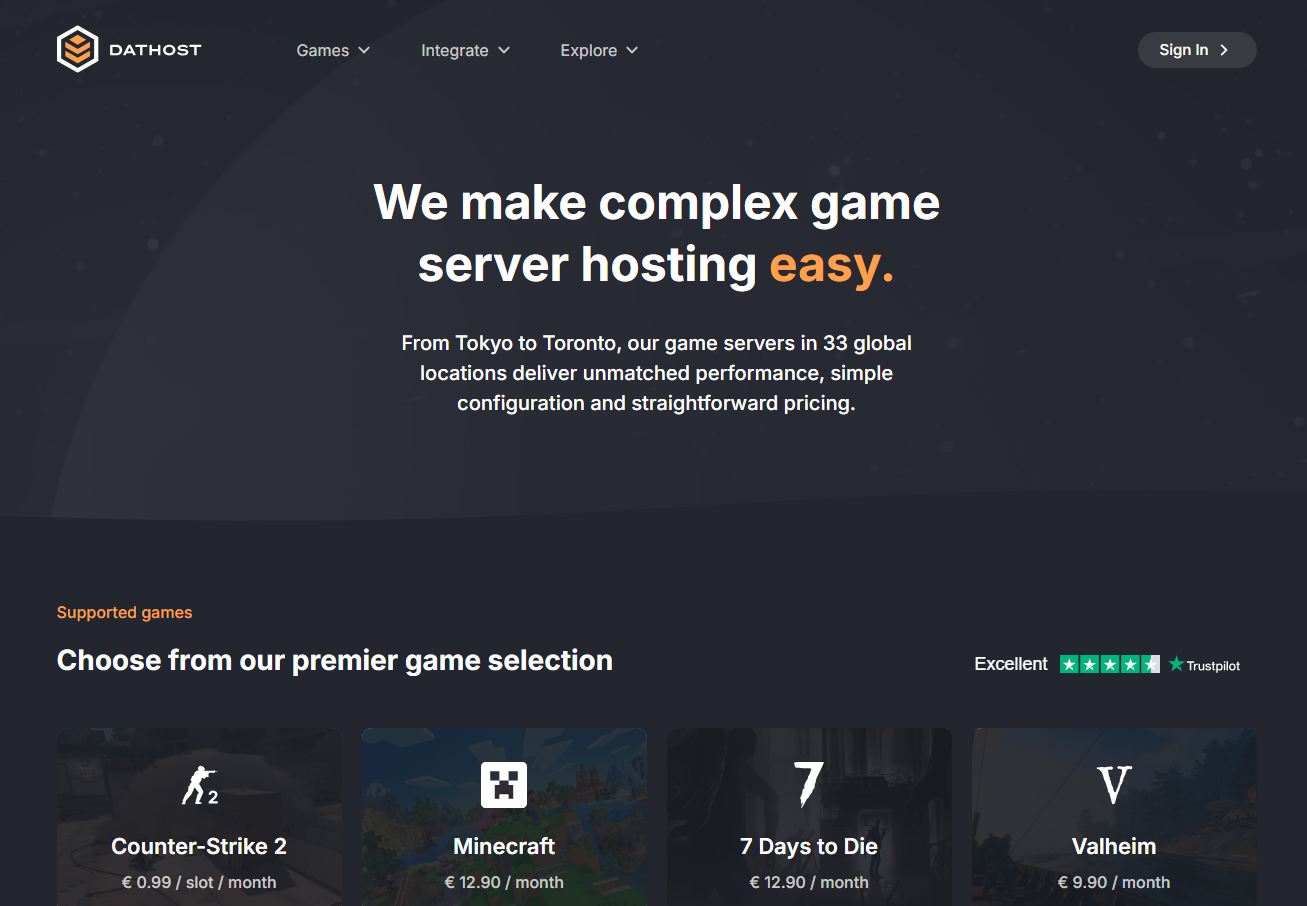Open the Games menu

[334, 50]
